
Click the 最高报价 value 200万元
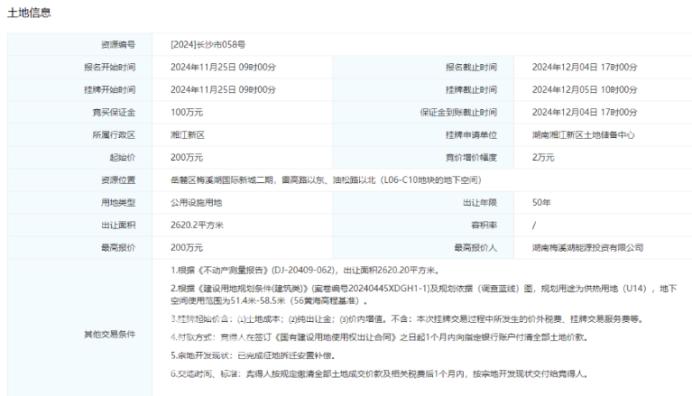click(x=186, y=247)
